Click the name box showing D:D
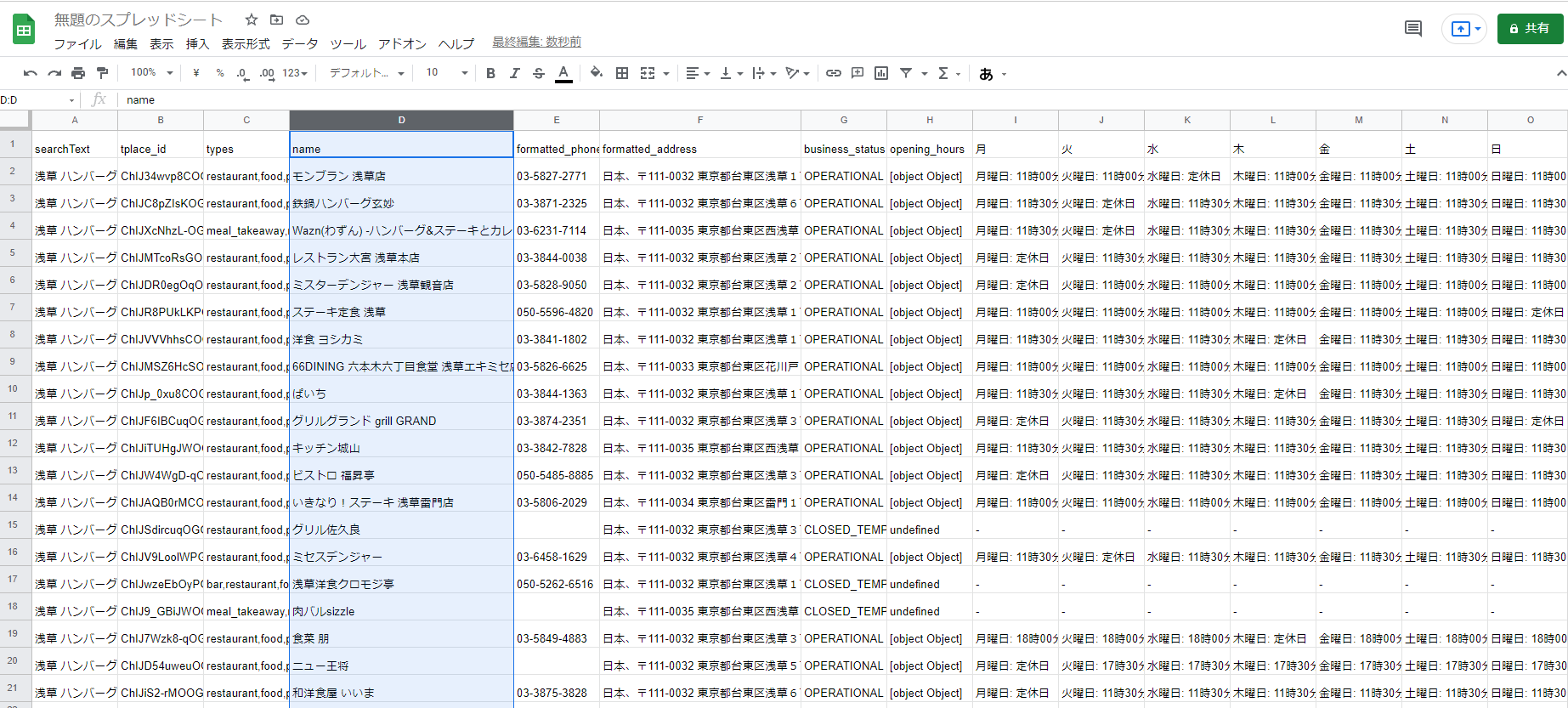 pyautogui.click(x=32, y=100)
